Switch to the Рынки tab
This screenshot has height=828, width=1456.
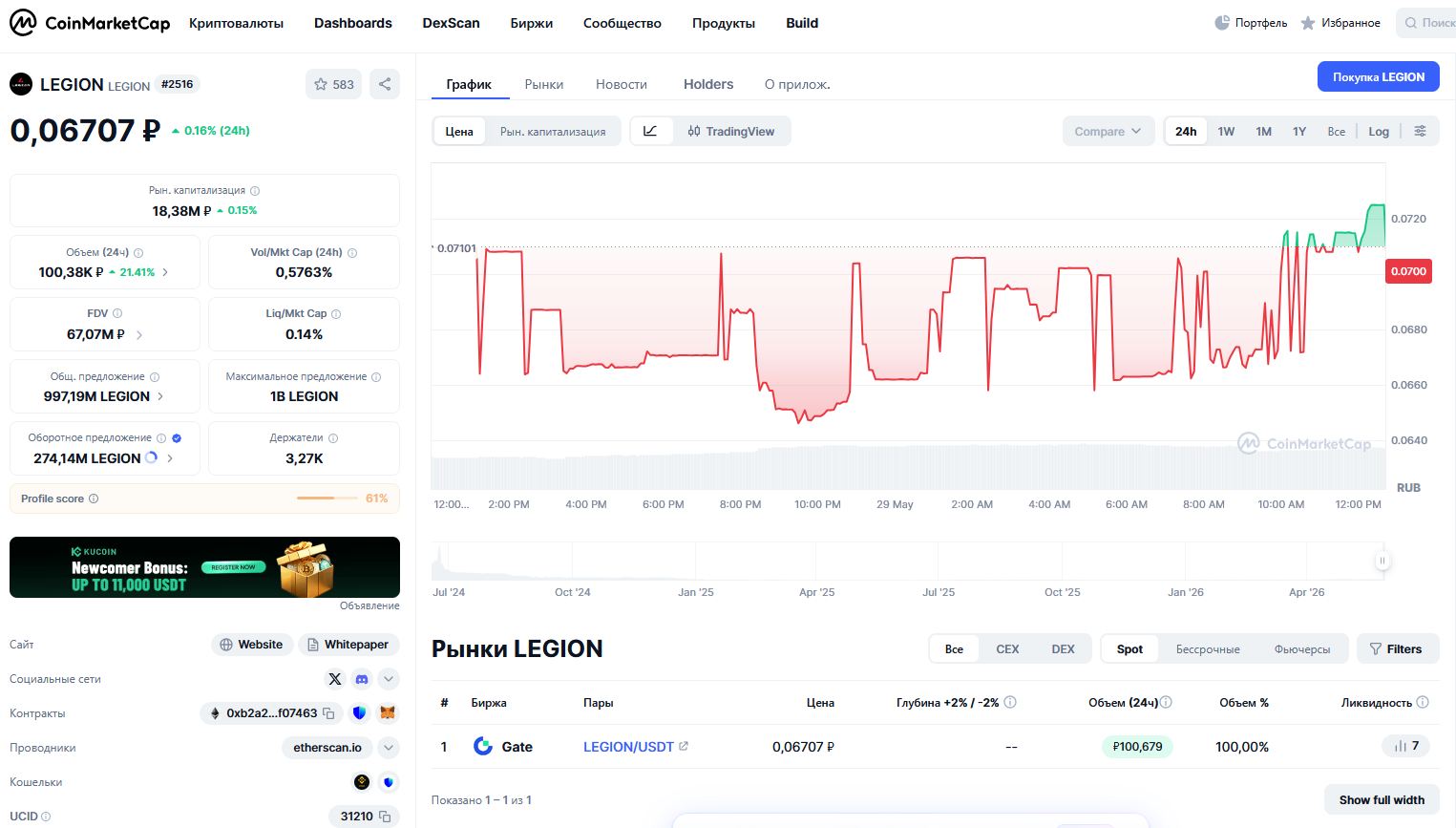544,84
